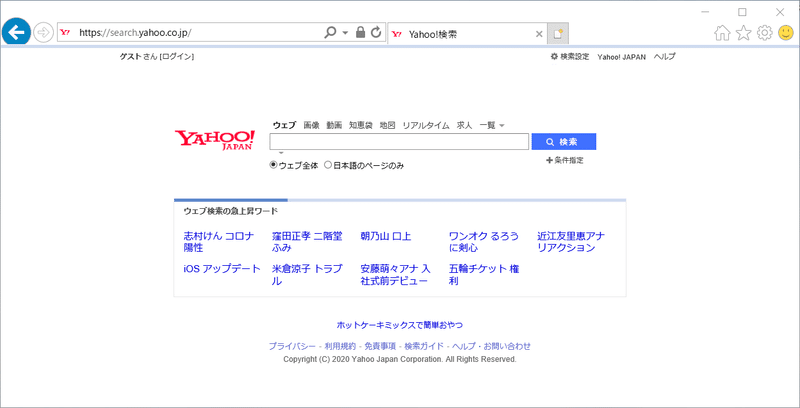Open trending word 志村けん コロナ陽性
The image size is (800, 408).
[x=218, y=242]
